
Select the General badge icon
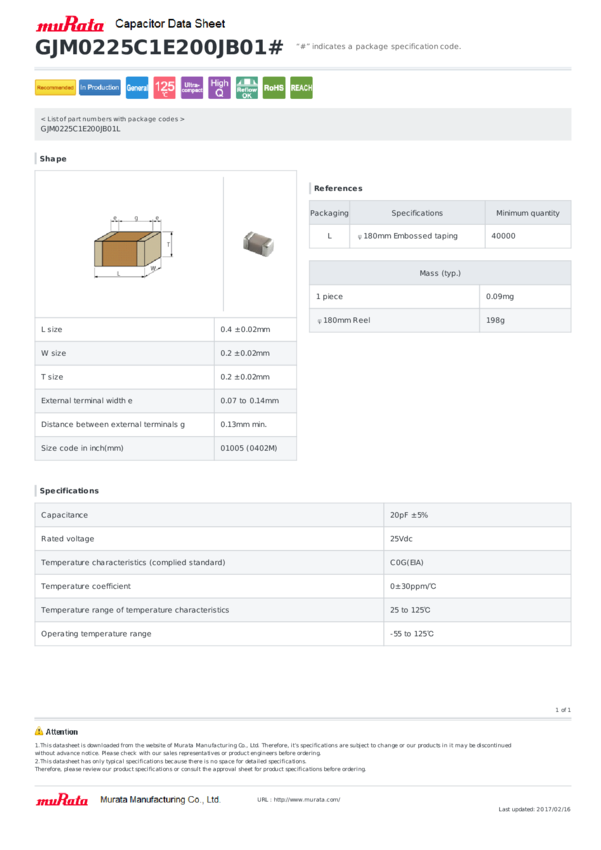[137, 87]
